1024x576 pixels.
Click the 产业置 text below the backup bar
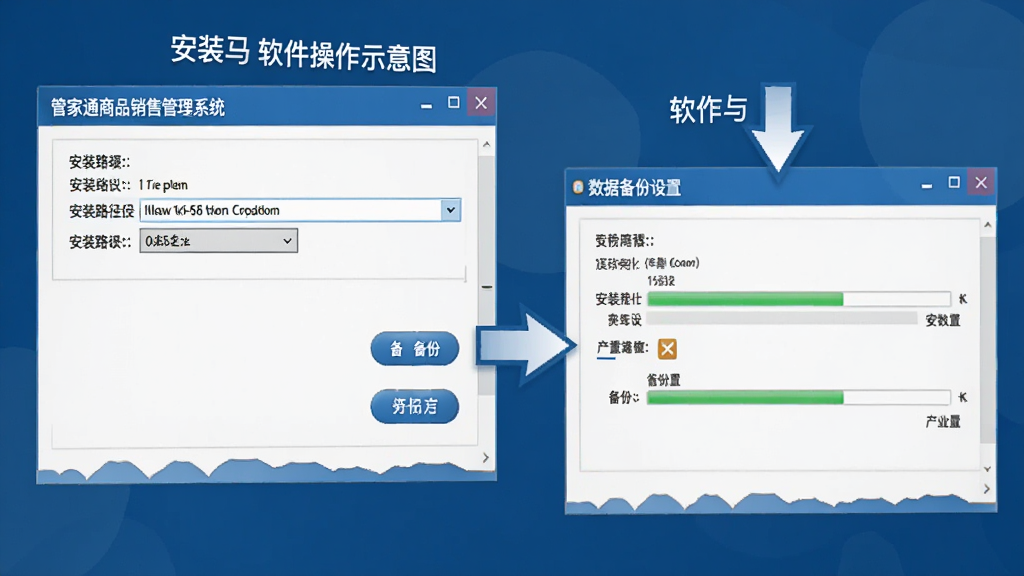[x=943, y=422]
